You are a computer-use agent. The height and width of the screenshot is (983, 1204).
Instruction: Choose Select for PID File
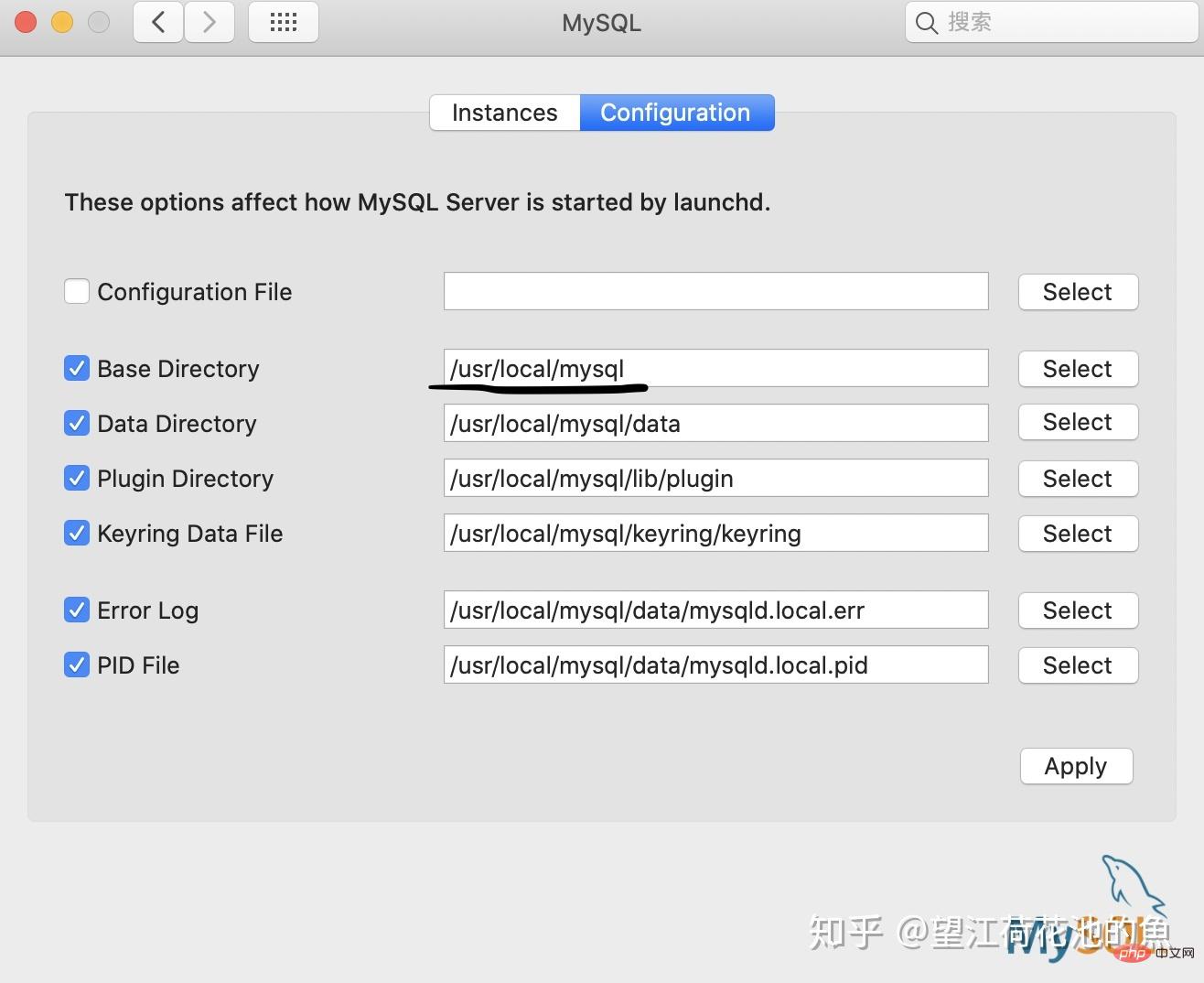1078,665
